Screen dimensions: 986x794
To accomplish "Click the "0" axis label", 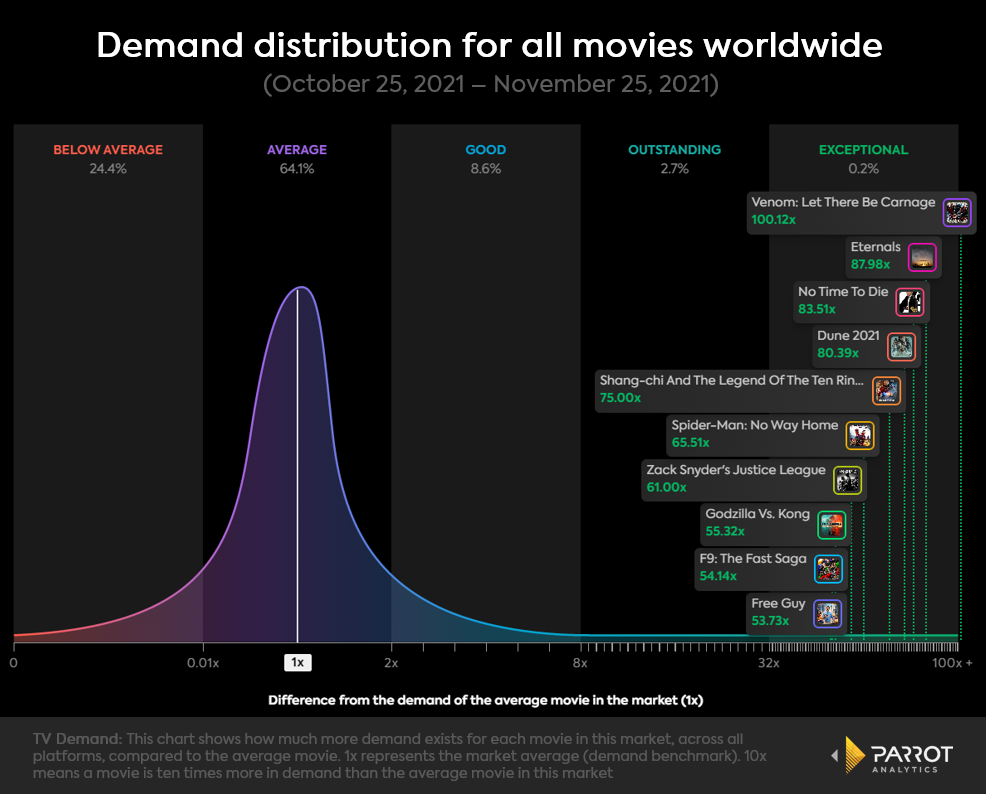I will click(13, 663).
